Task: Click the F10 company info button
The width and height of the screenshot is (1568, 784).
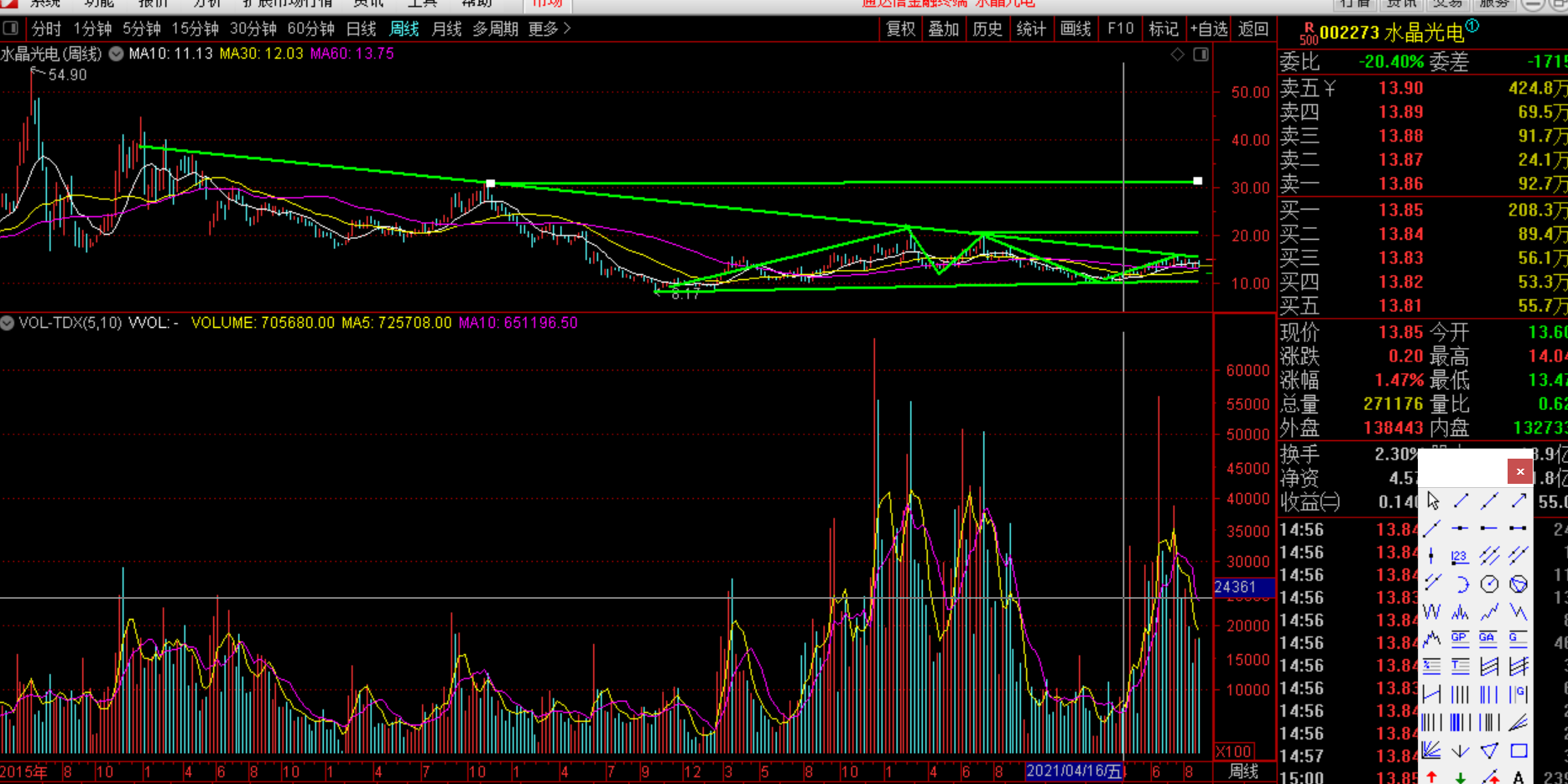Action: point(1120,29)
